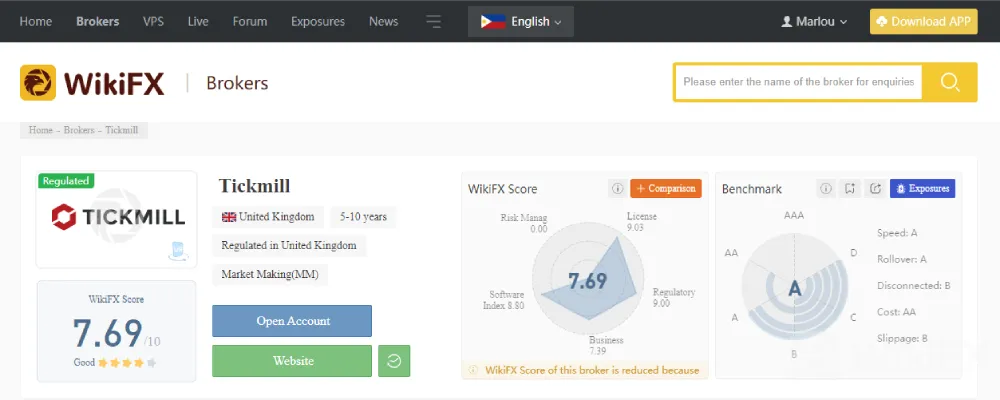
Task: Click the green Website button
Action: [x=292, y=361]
